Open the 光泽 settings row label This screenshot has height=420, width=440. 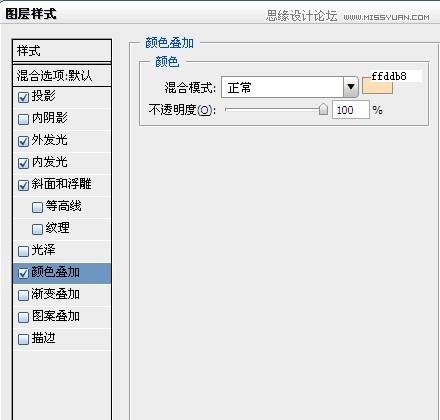[44, 250]
